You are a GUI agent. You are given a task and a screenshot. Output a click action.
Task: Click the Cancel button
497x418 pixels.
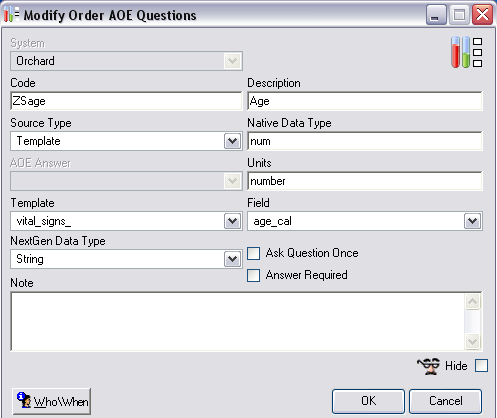(446, 401)
